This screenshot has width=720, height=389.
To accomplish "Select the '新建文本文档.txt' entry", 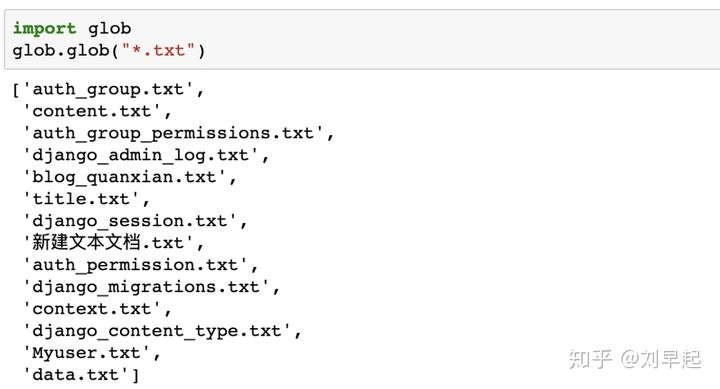I will pyautogui.click(x=108, y=242).
